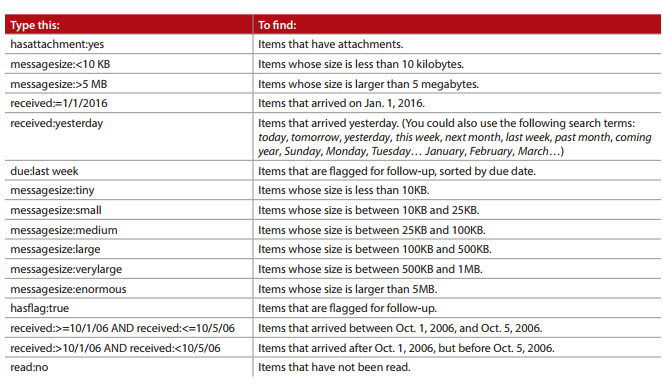Click 'Items that arrived on Jan. 1, 2016.' description

(341, 104)
